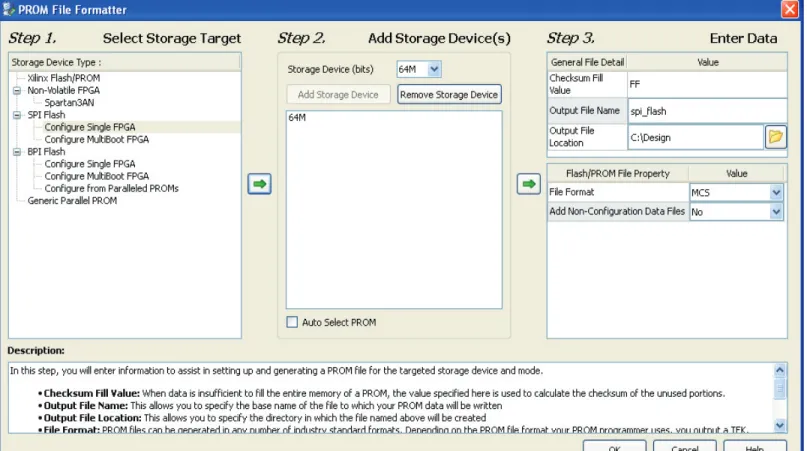
Task: Select Configure from Paralleled PROMs
Action: tap(112, 188)
